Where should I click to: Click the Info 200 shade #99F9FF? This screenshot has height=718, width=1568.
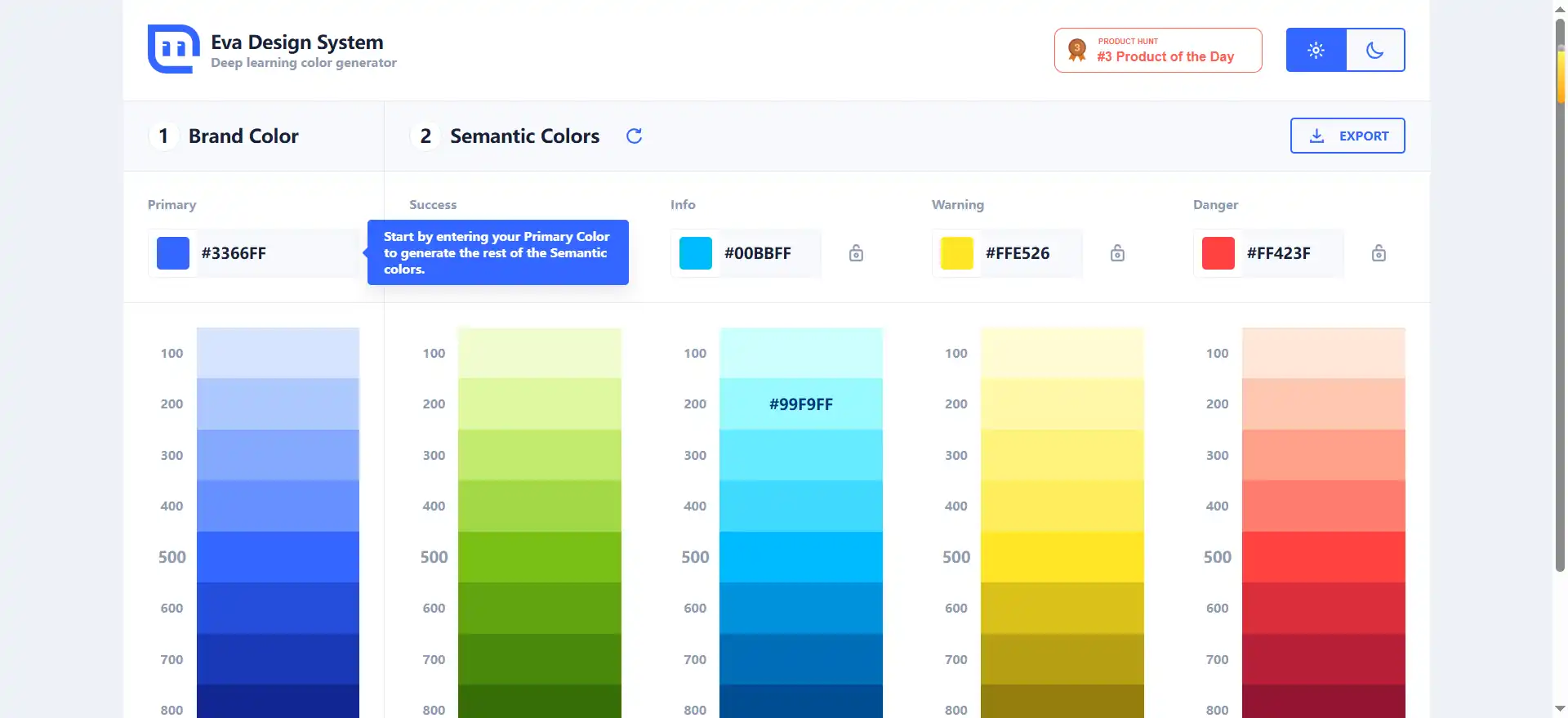(801, 404)
